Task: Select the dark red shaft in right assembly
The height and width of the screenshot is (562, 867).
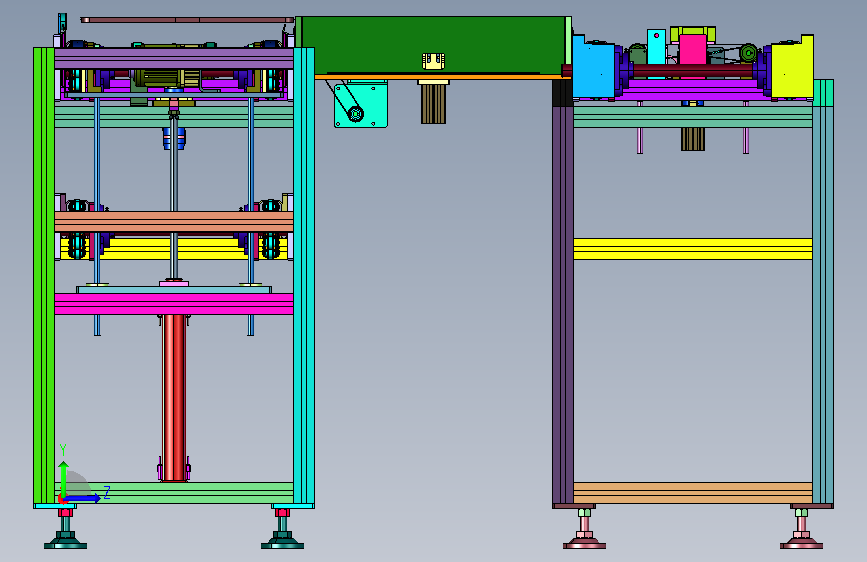Action: pos(691,71)
